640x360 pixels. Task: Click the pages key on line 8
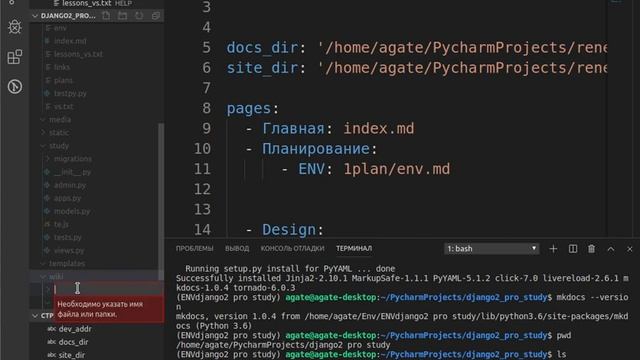(249, 108)
